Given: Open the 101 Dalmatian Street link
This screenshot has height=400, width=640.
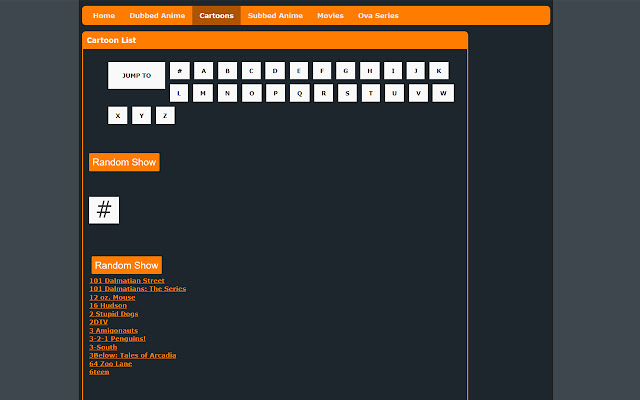Looking at the screenshot, I should point(127,281).
